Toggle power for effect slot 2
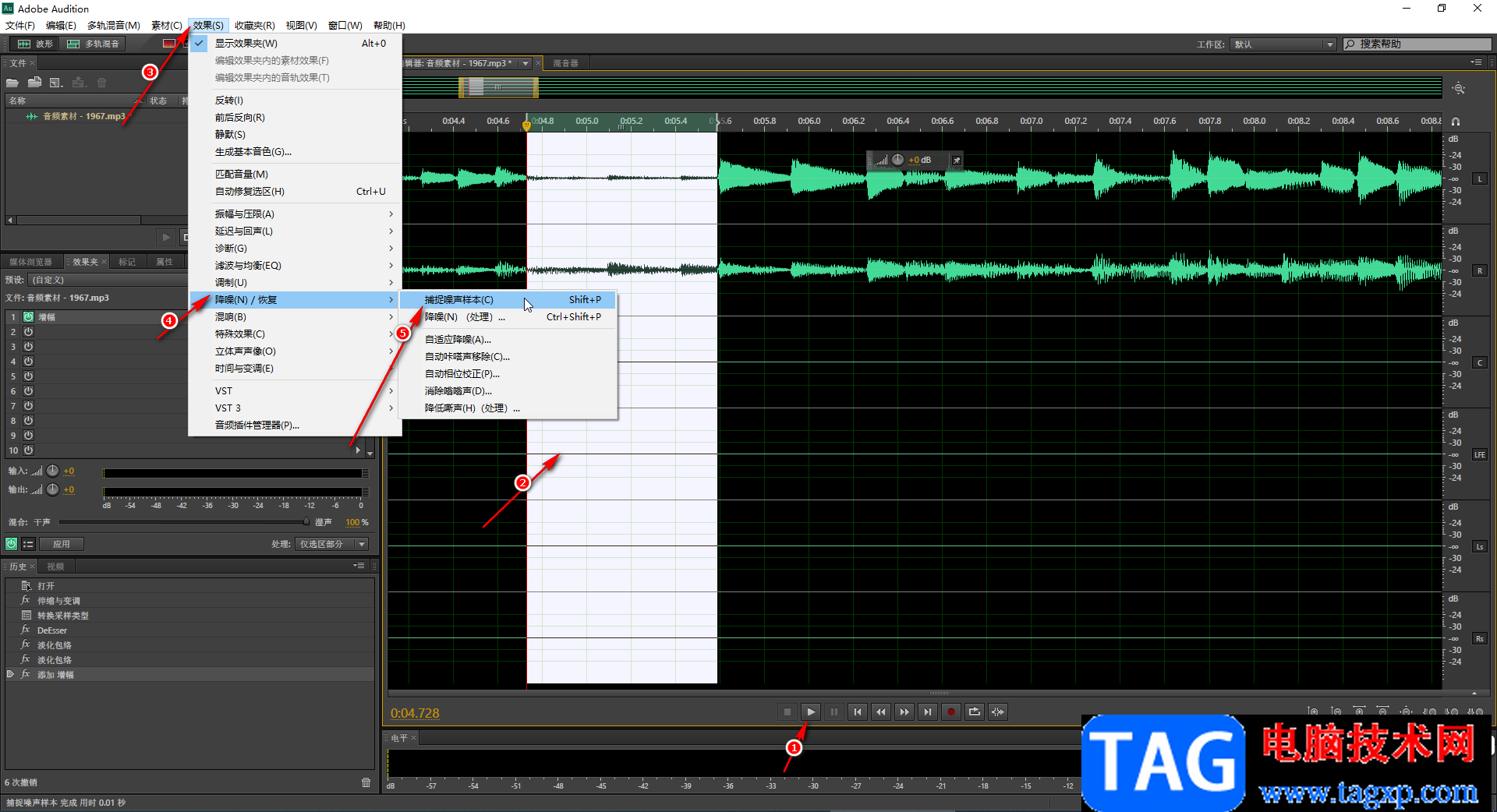This screenshot has width=1497, height=812. [28, 332]
